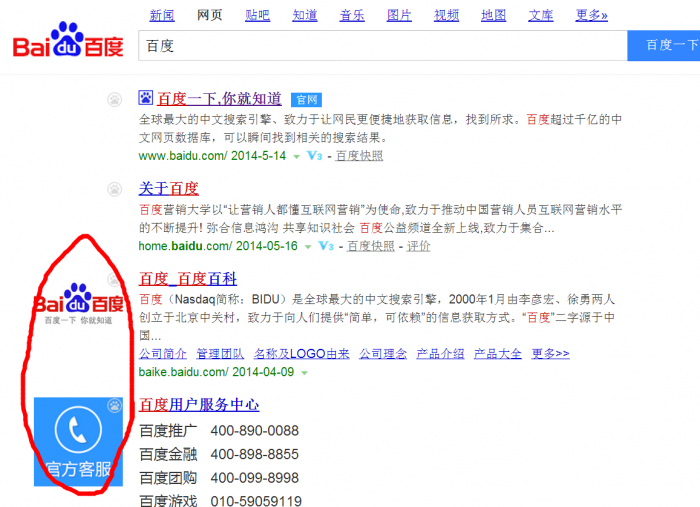Switch to the 贴吧 tab
The width and height of the screenshot is (700, 507).
click(x=258, y=16)
